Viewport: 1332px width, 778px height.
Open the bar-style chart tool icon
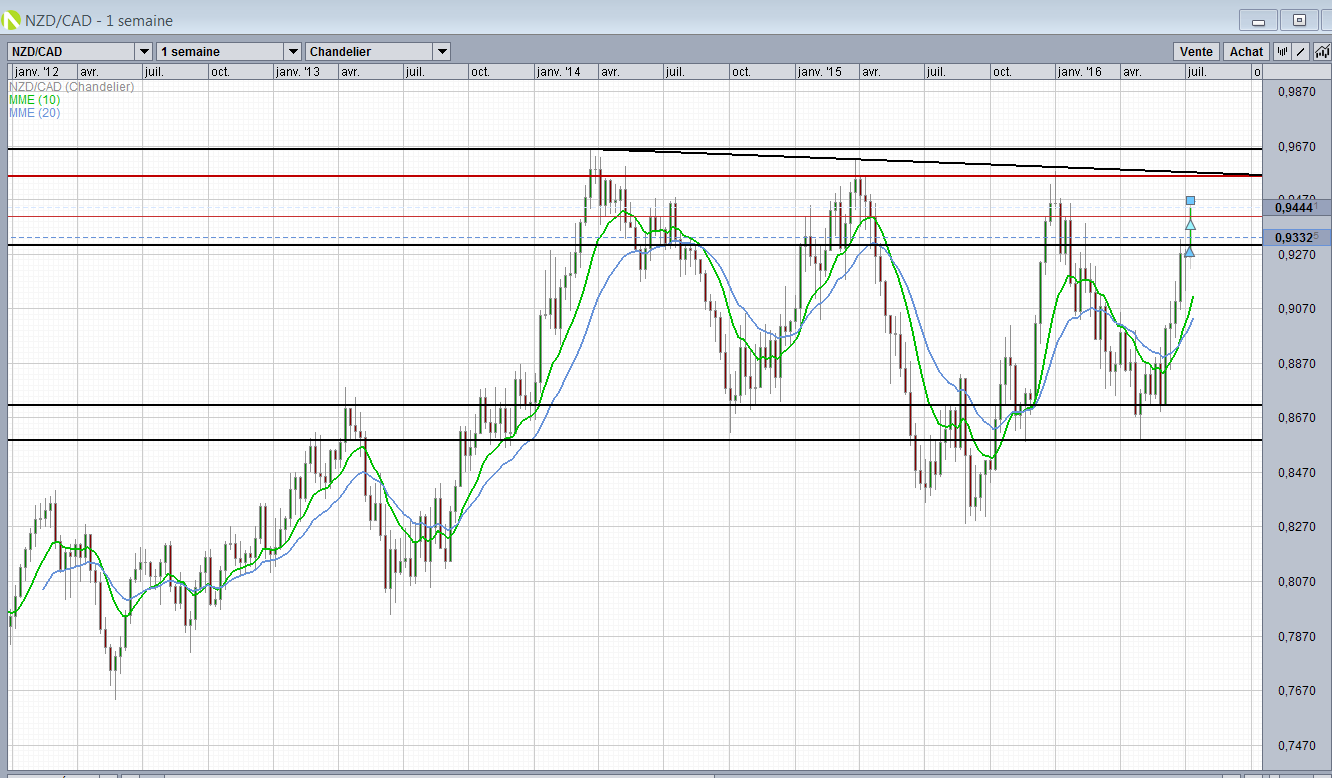[x=1282, y=52]
